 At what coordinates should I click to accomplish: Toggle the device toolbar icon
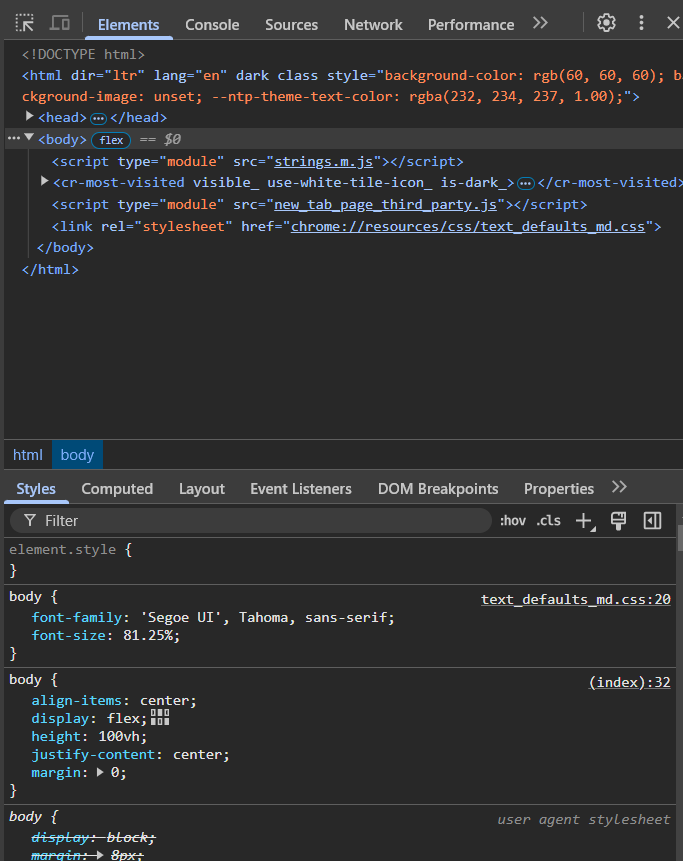[x=60, y=23]
